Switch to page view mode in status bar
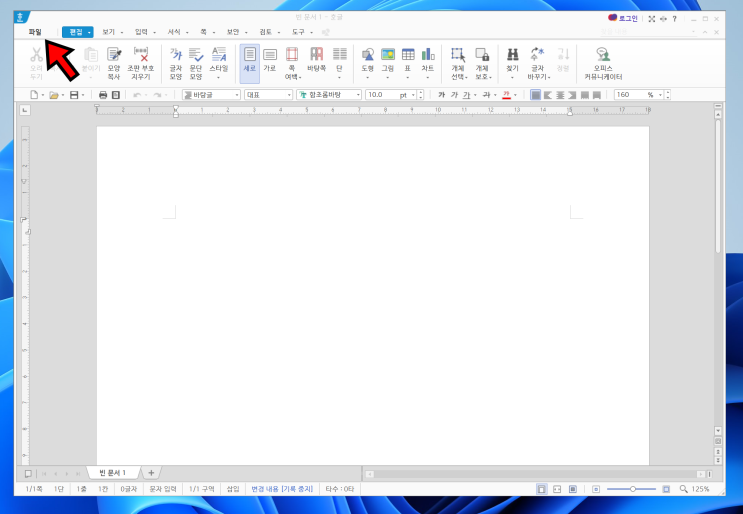The width and height of the screenshot is (743, 514). (x=542, y=488)
